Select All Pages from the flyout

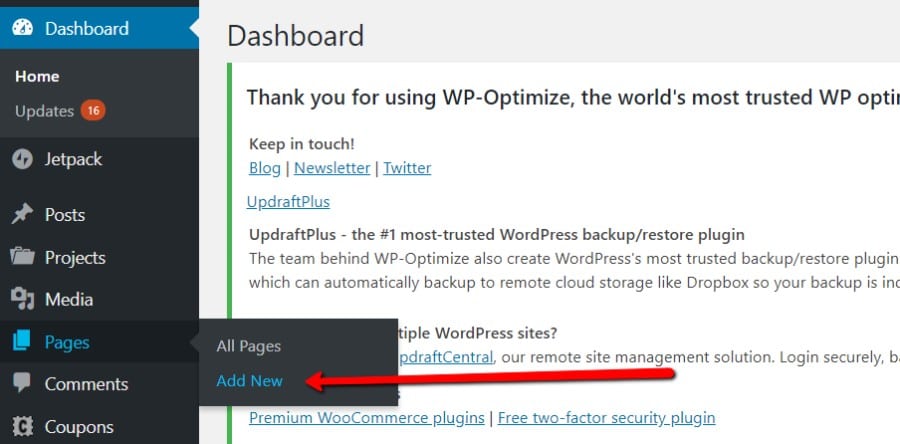pos(249,346)
